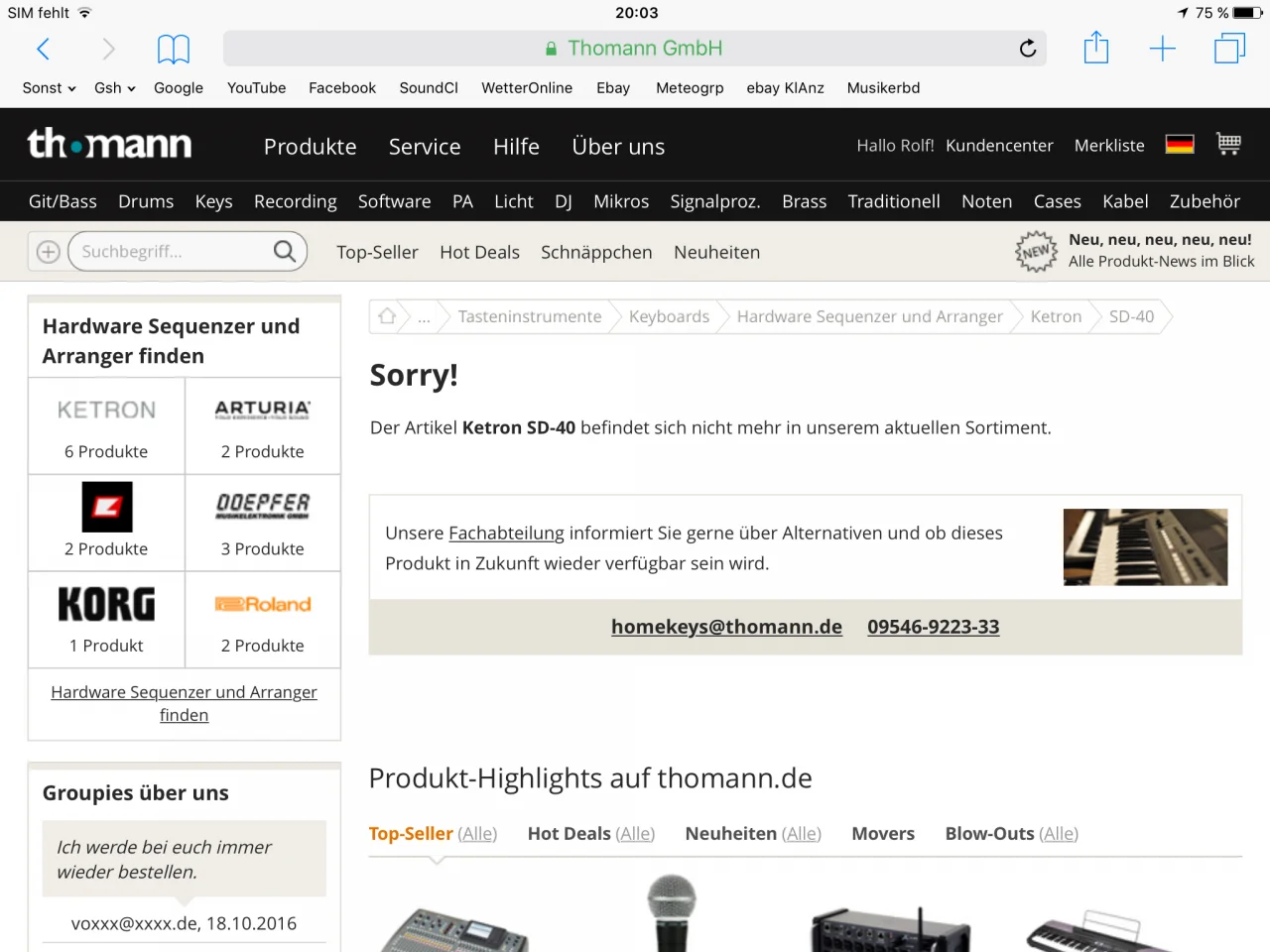Select the red Zoom brand logo
Image resolution: width=1270 pixels, height=952 pixels.
point(107,507)
